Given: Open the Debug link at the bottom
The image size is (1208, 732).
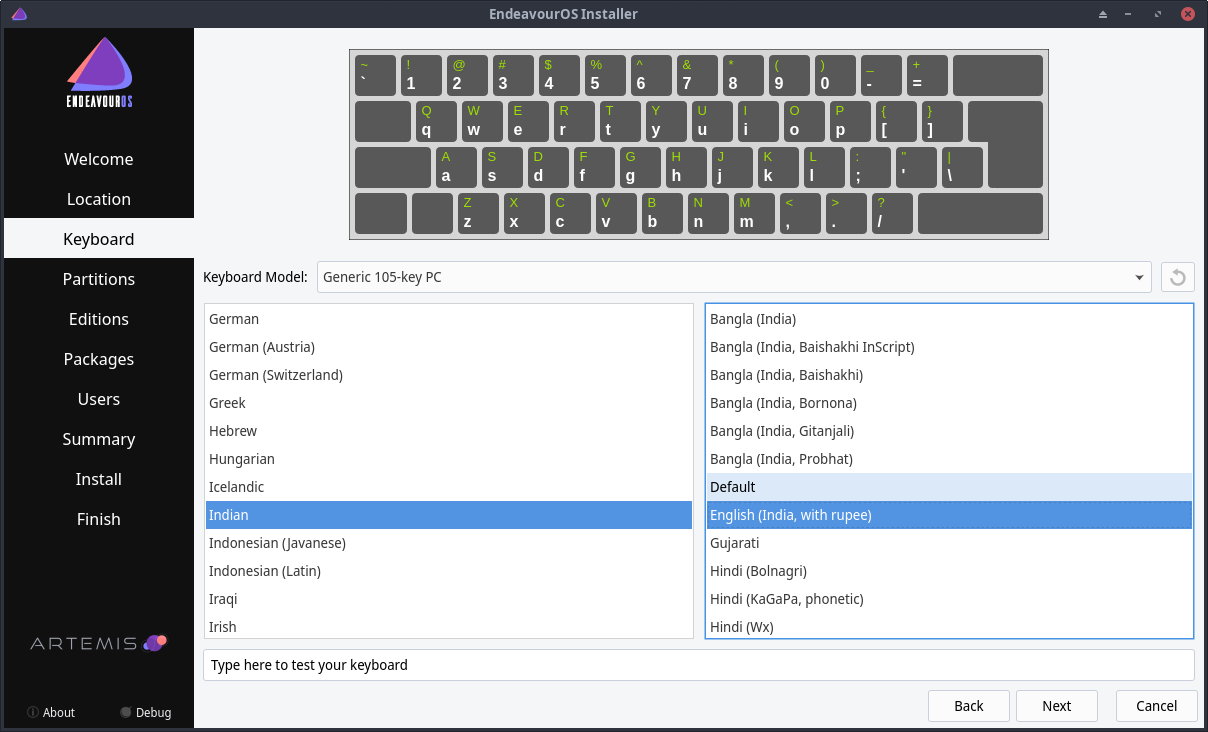Looking at the screenshot, I should pyautogui.click(x=146, y=712).
